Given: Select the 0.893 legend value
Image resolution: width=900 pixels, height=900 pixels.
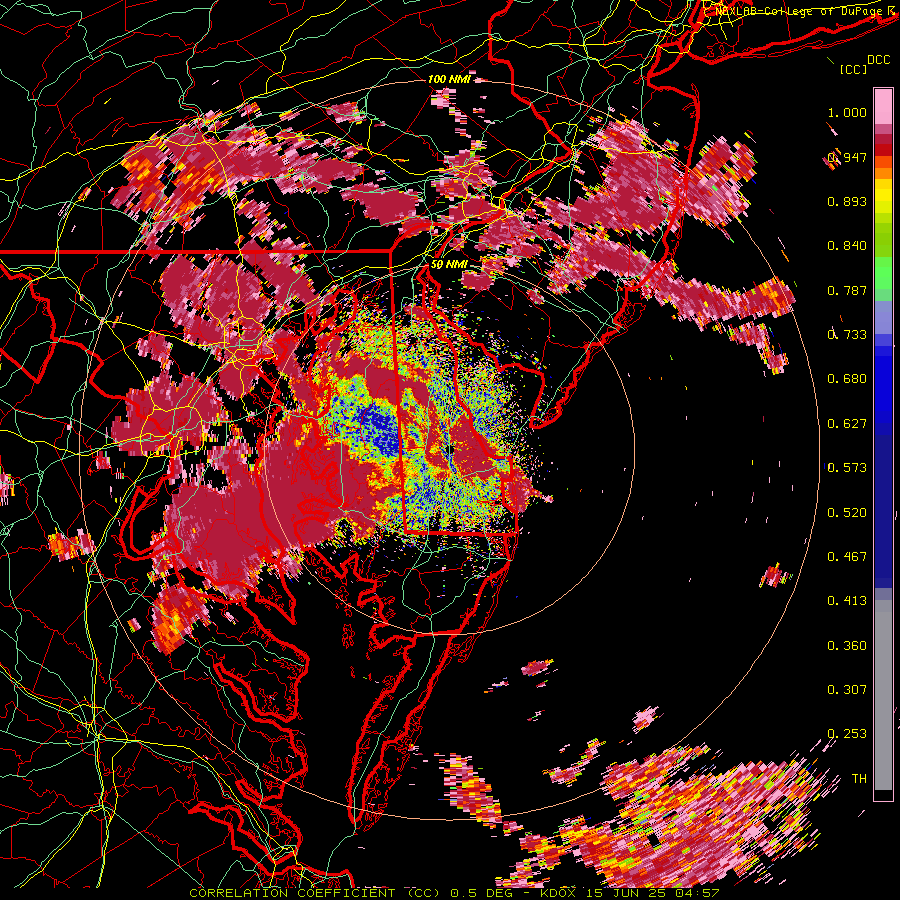Looking at the screenshot, I should (x=847, y=201).
